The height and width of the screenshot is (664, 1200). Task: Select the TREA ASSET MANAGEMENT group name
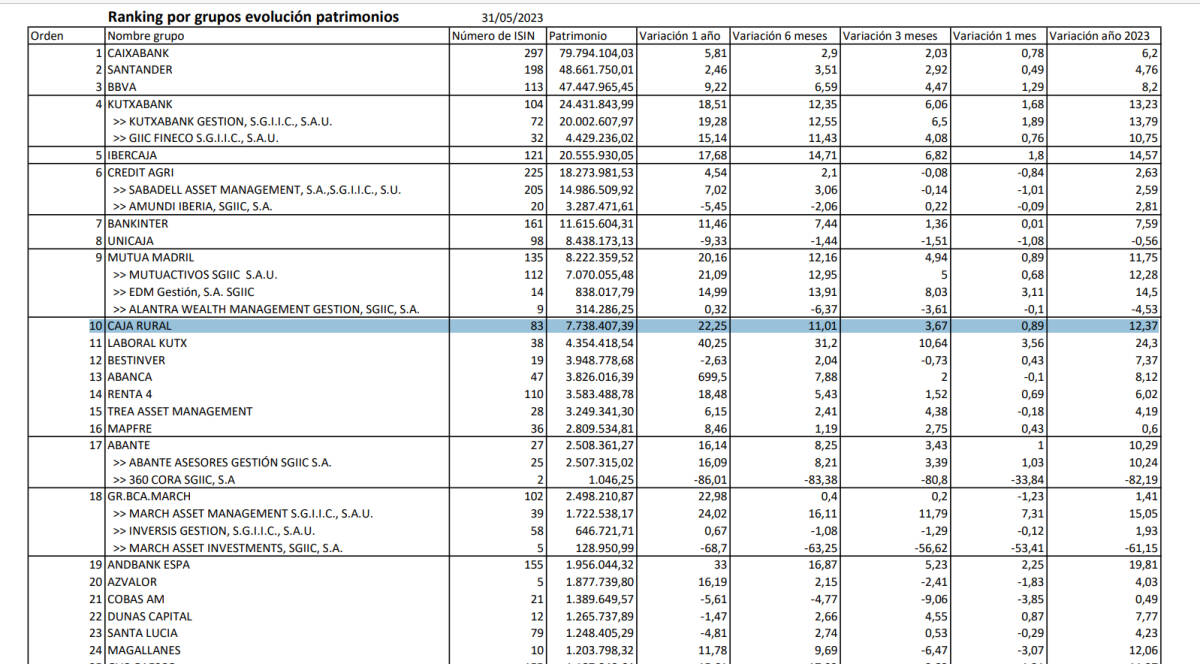coord(180,411)
